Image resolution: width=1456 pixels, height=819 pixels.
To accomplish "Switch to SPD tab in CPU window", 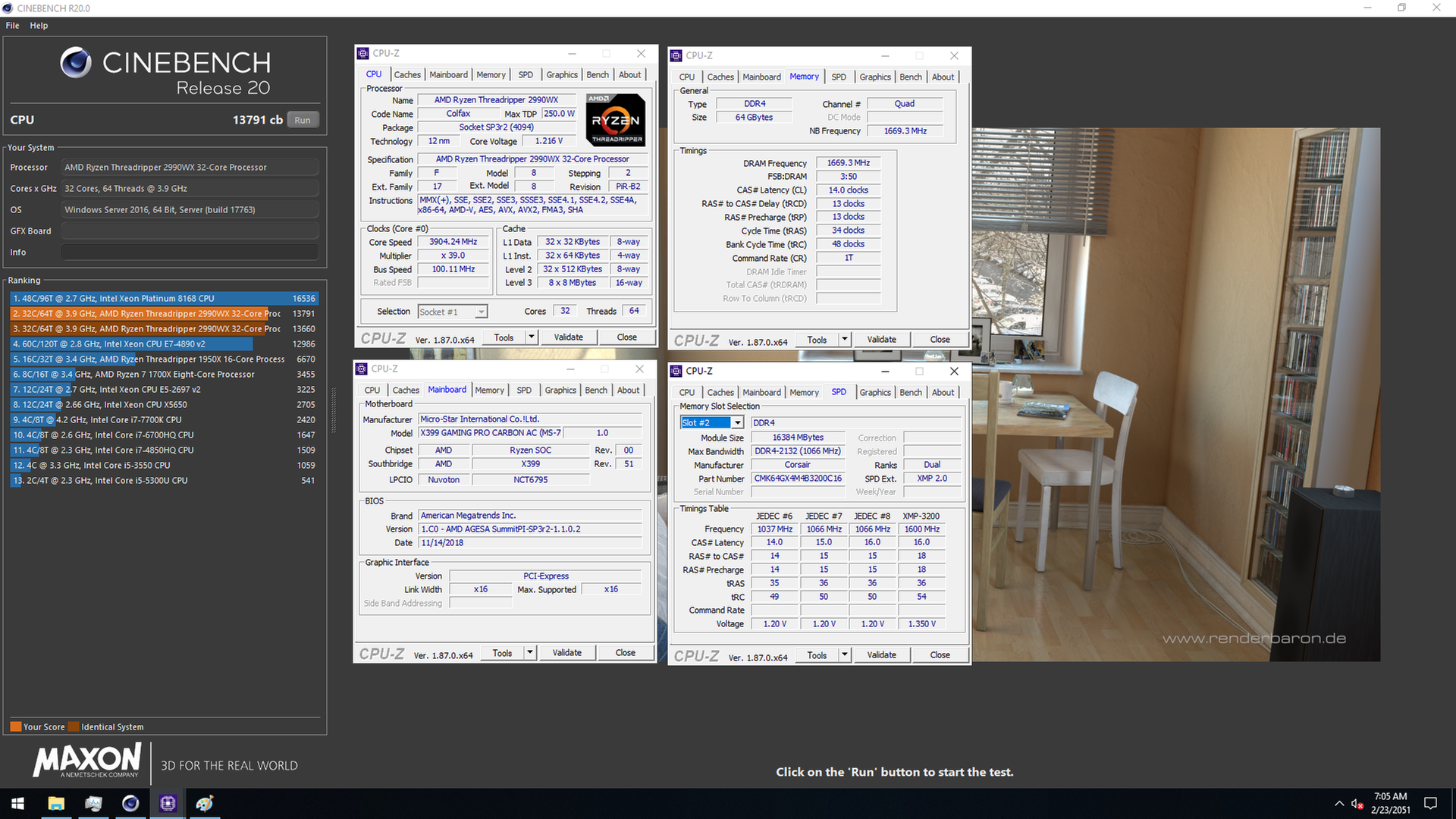I will [526, 75].
